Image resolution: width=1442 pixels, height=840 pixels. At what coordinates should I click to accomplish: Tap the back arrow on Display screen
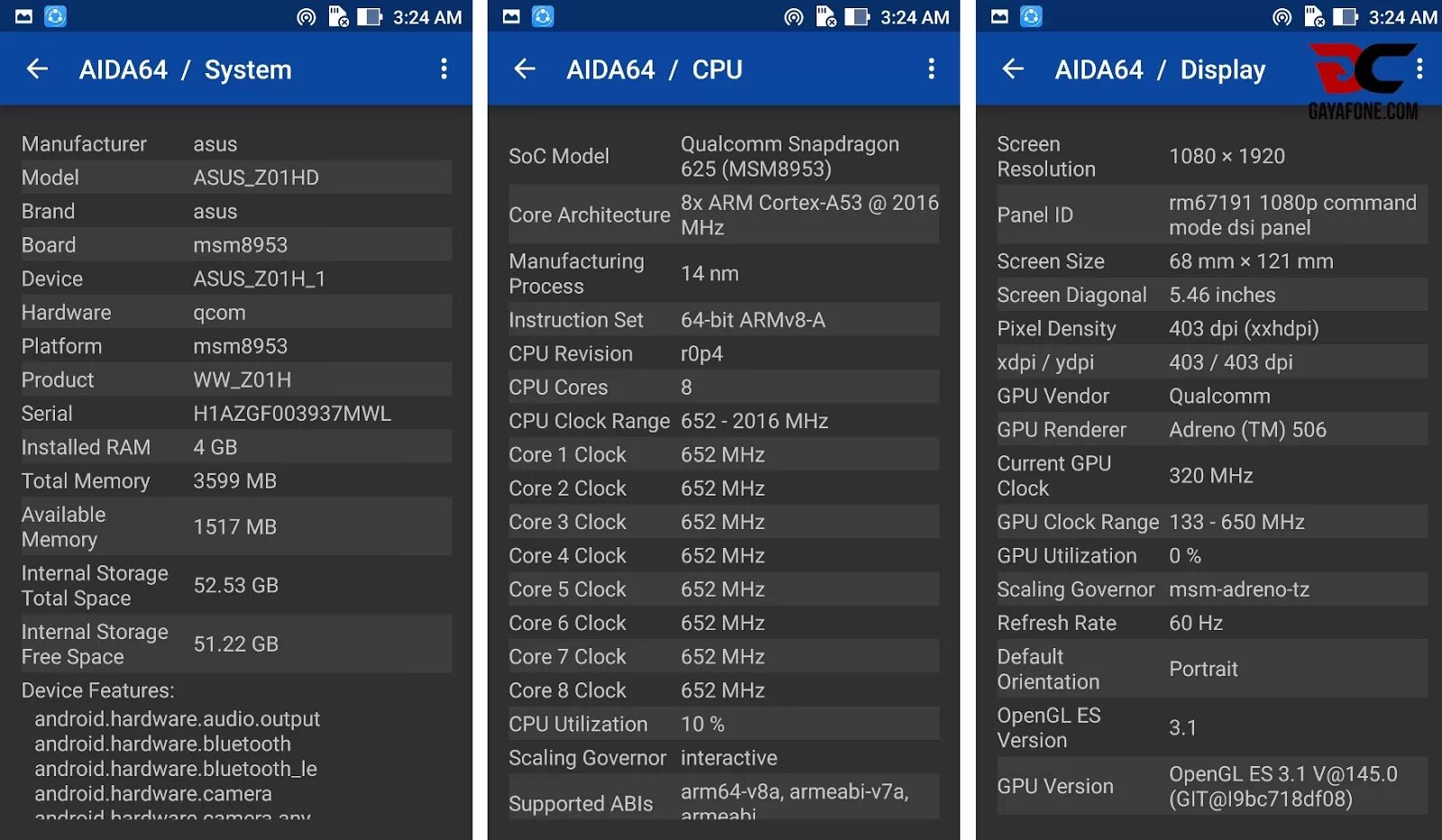1013,68
